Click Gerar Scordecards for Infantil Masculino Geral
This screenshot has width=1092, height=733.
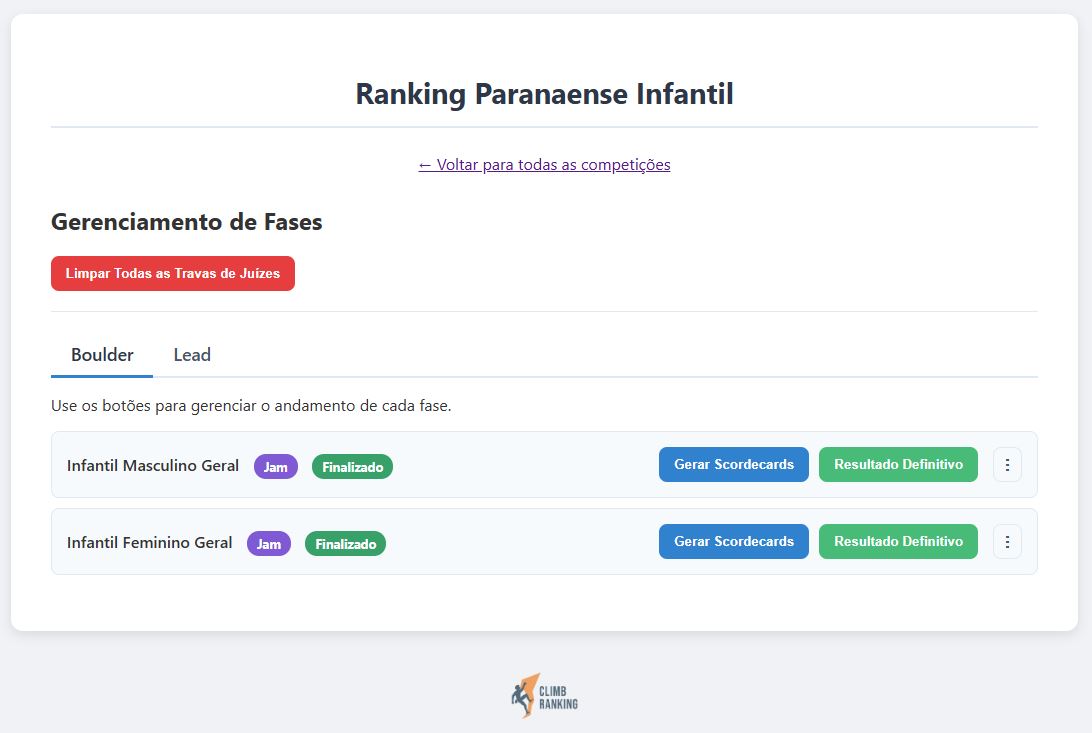click(733, 464)
